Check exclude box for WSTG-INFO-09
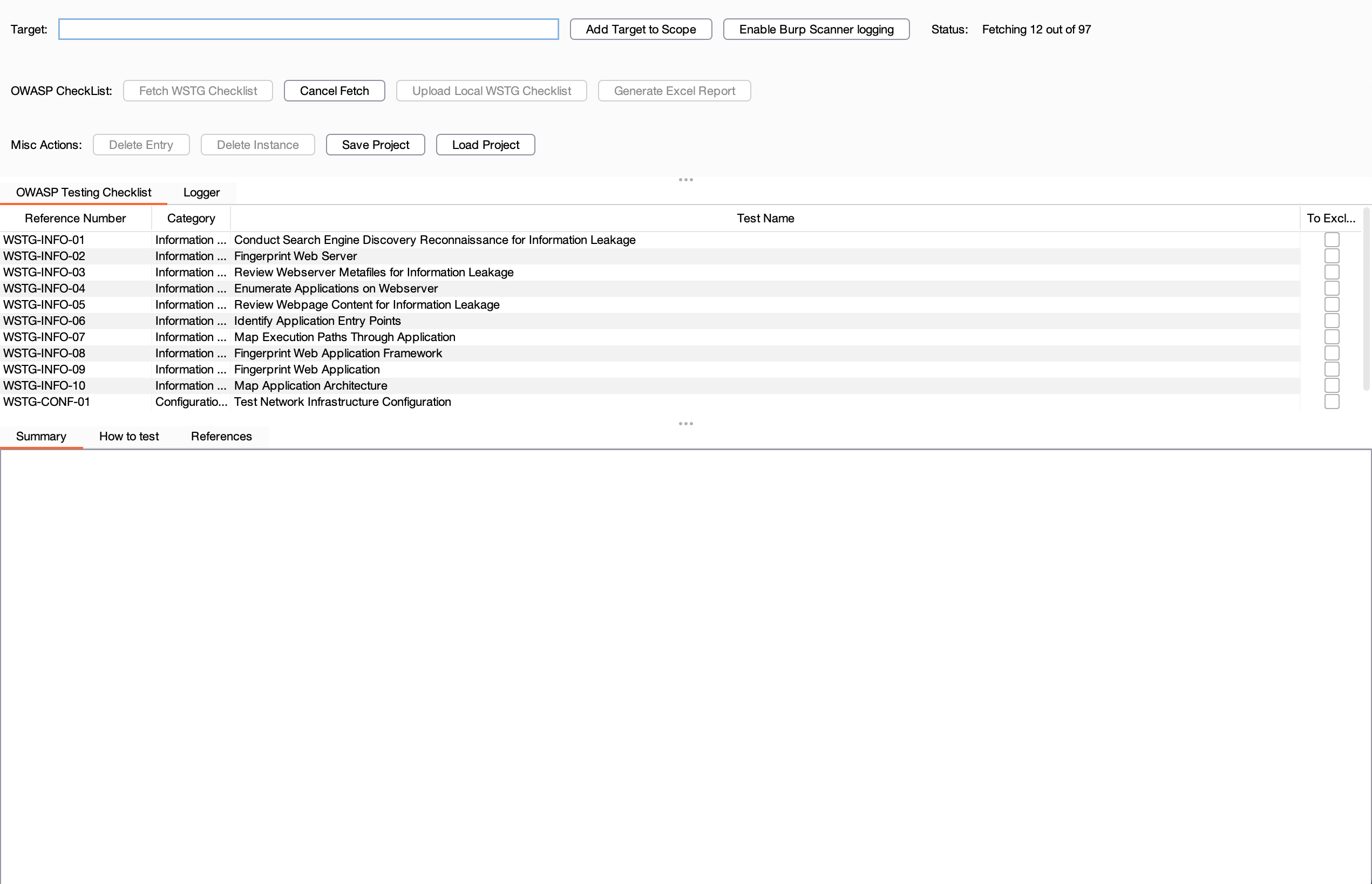This screenshot has height=884, width=1372. point(1332,369)
